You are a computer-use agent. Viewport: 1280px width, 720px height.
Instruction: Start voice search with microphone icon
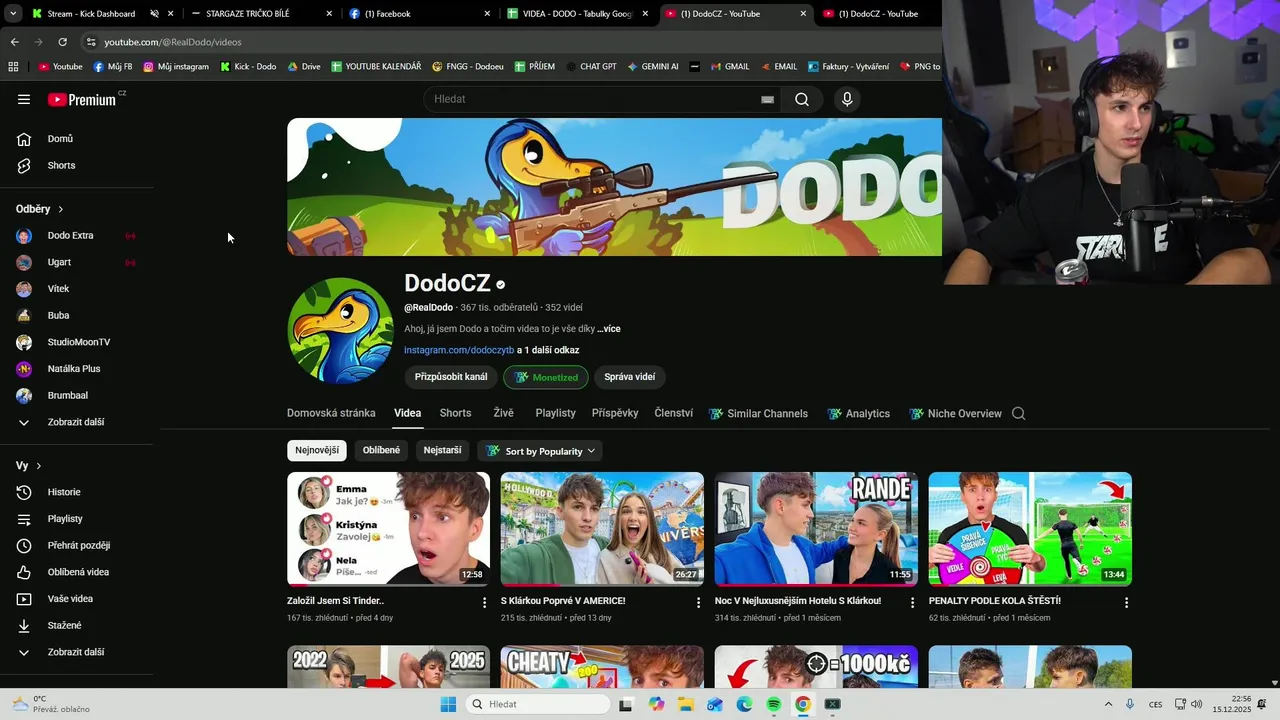point(847,99)
